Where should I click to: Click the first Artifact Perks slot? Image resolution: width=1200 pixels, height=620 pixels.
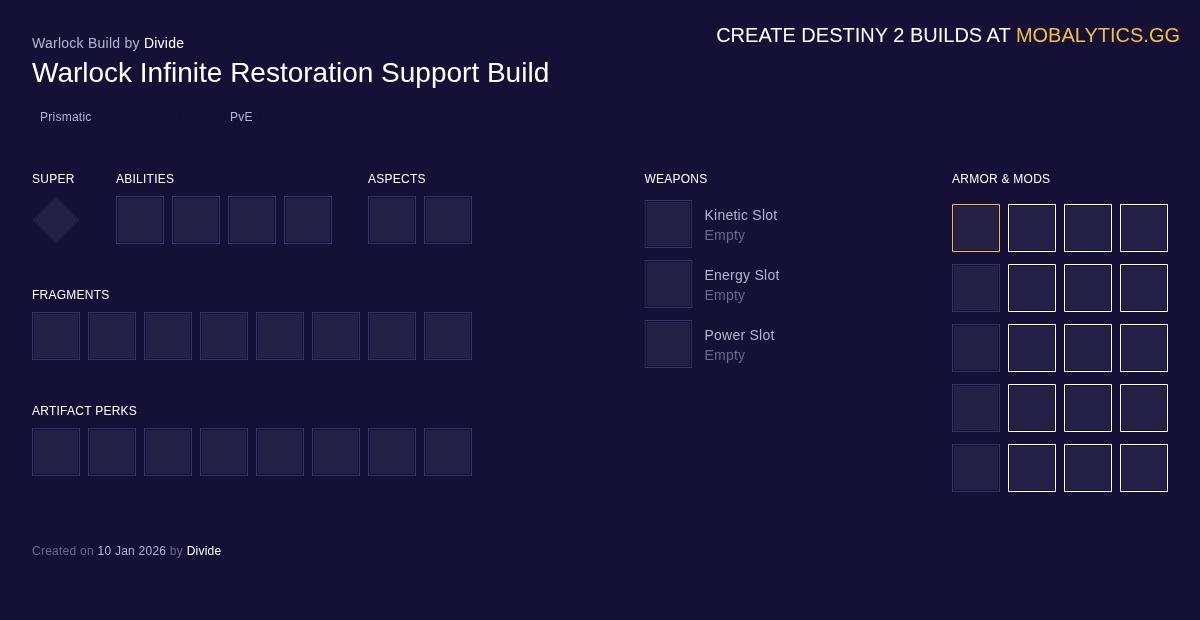(x=56, y=452)
